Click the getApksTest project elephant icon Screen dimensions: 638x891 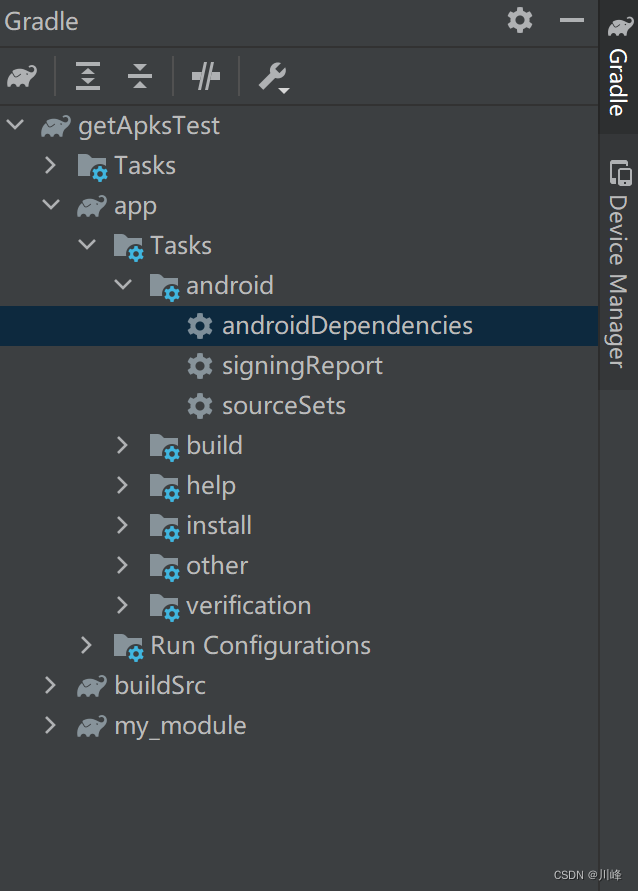(55, 125)
